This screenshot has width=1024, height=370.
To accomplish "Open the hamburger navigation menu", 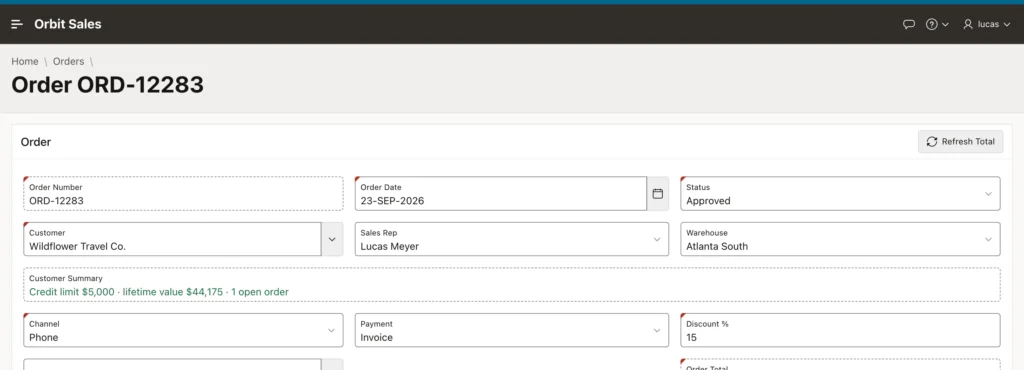I will [x=18, y=24].
